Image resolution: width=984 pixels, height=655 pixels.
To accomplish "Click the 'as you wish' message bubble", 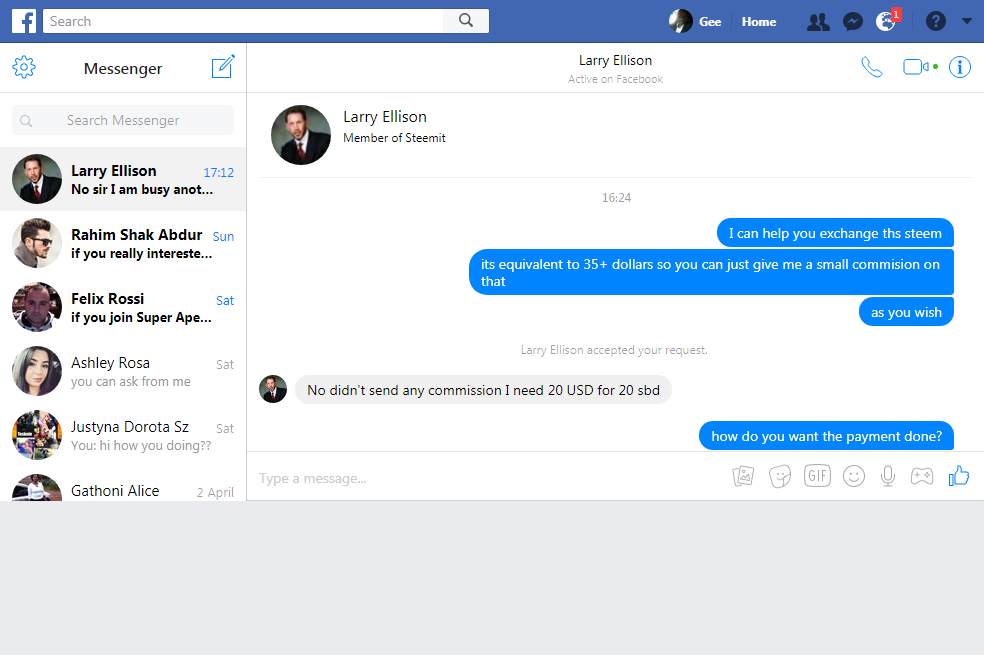I will (x=906, y=312).
